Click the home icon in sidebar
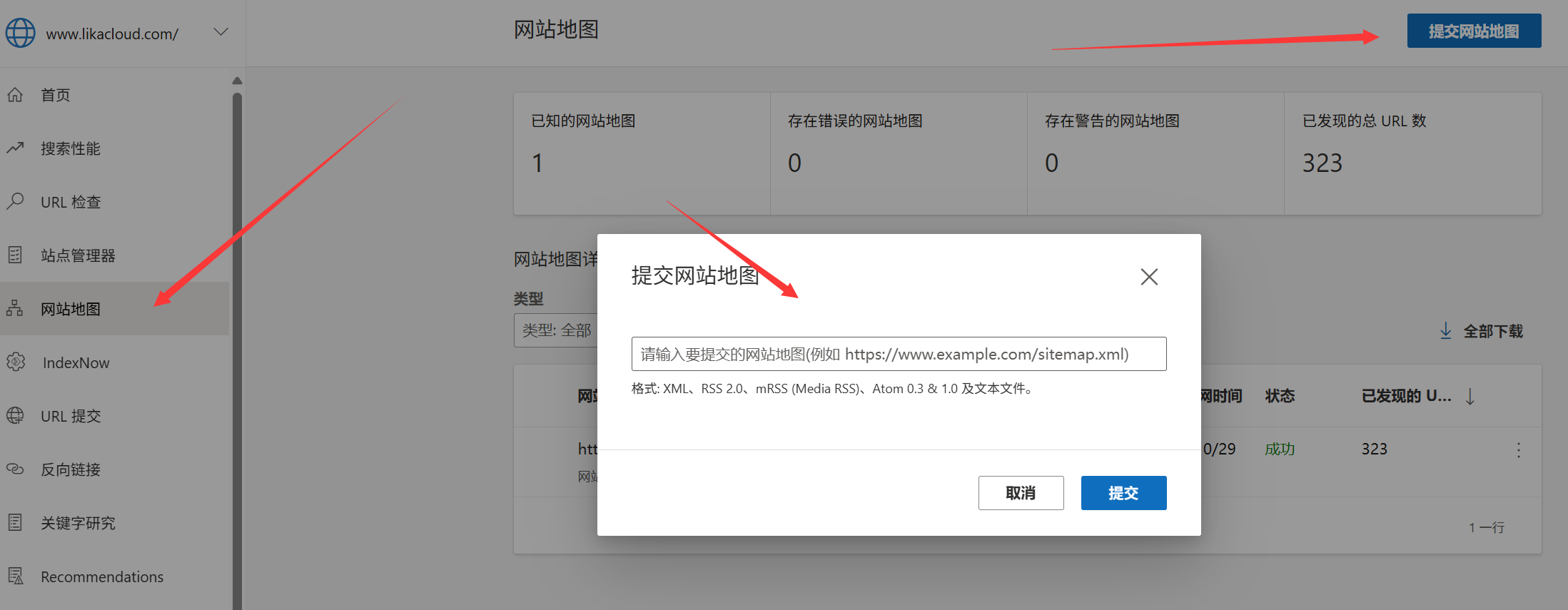 tap(15, 95)
